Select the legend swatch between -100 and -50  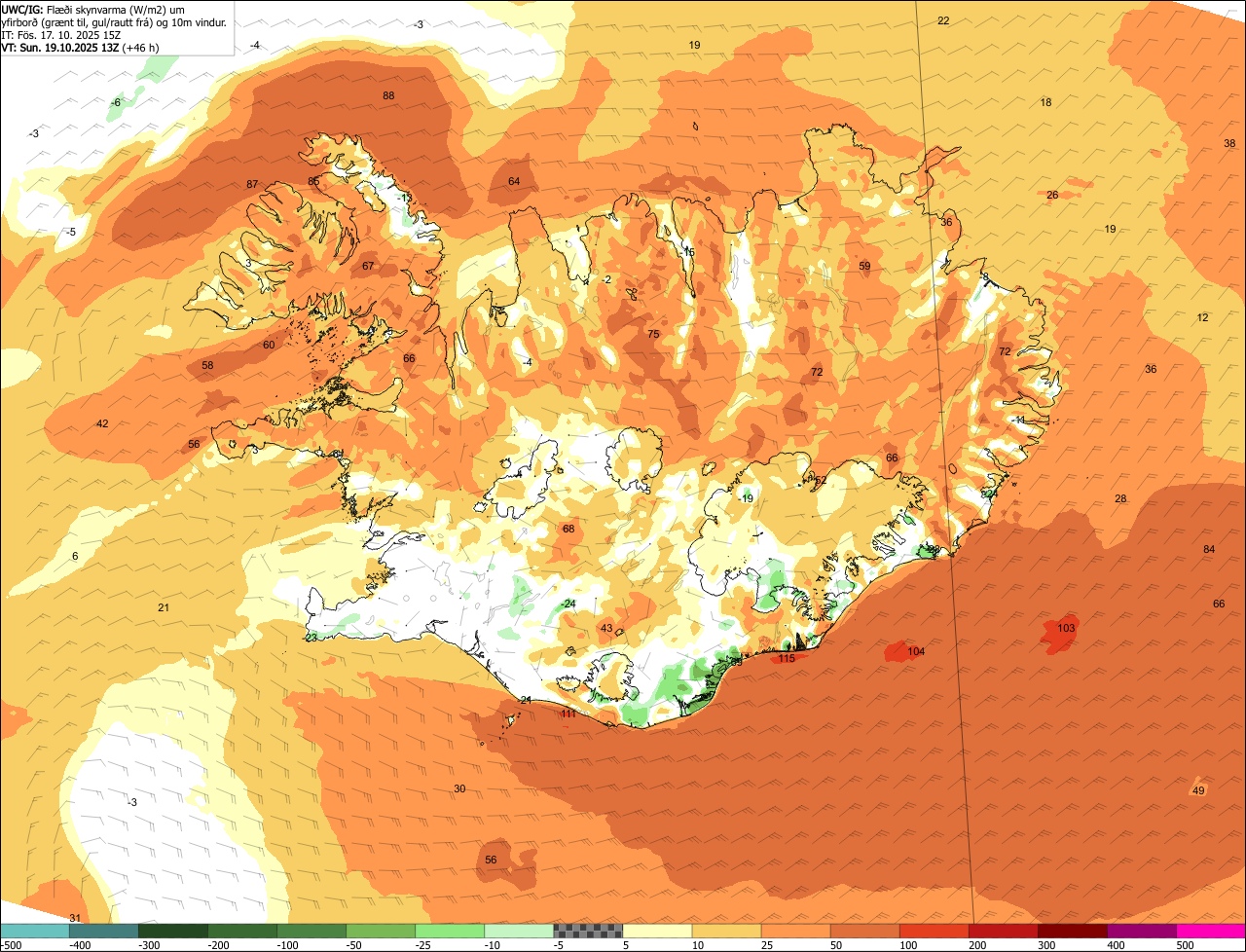pyautogui.click(x=311, y=931)
